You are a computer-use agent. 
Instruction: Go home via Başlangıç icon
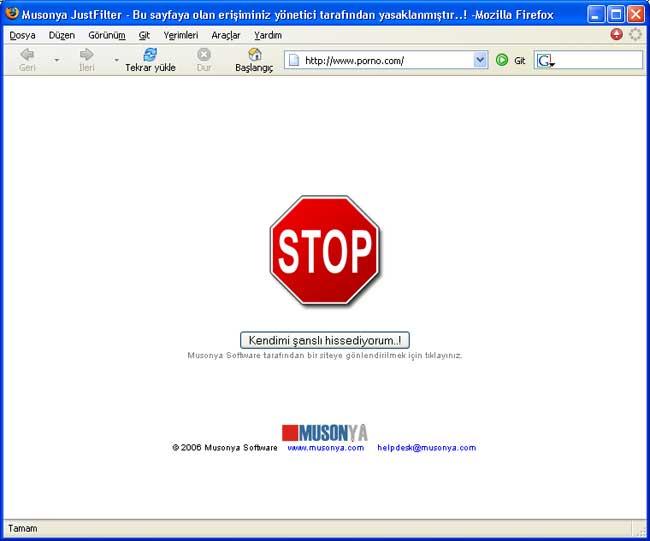point(254,54)
